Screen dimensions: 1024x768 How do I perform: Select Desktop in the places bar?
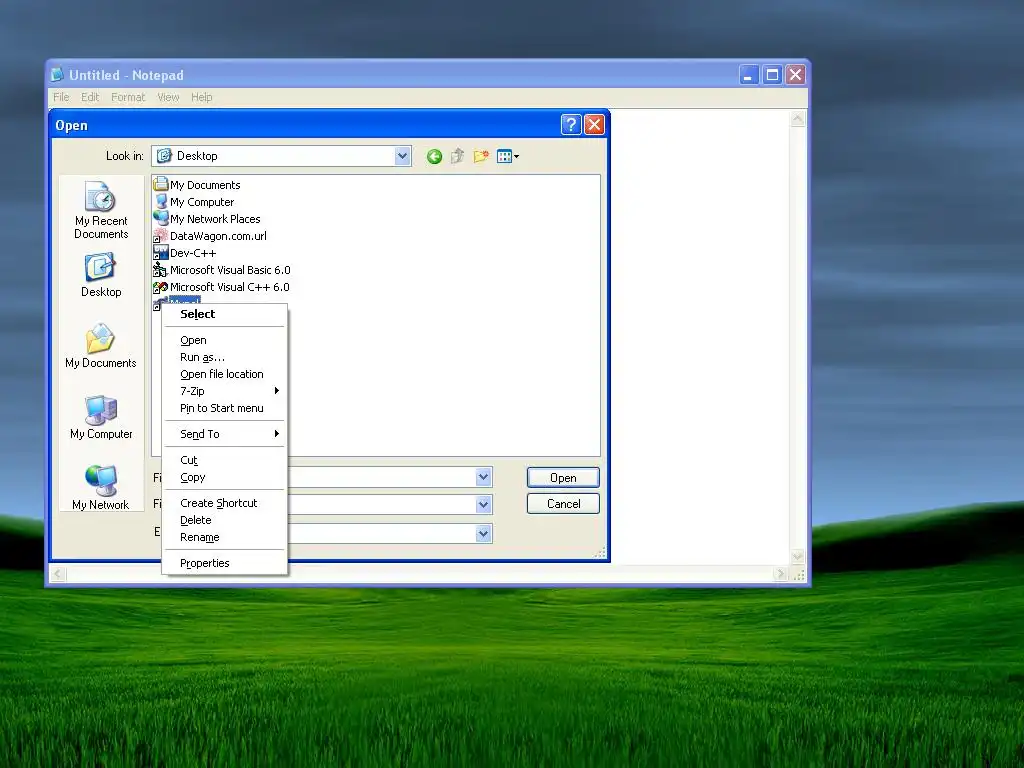coord(101,276)
